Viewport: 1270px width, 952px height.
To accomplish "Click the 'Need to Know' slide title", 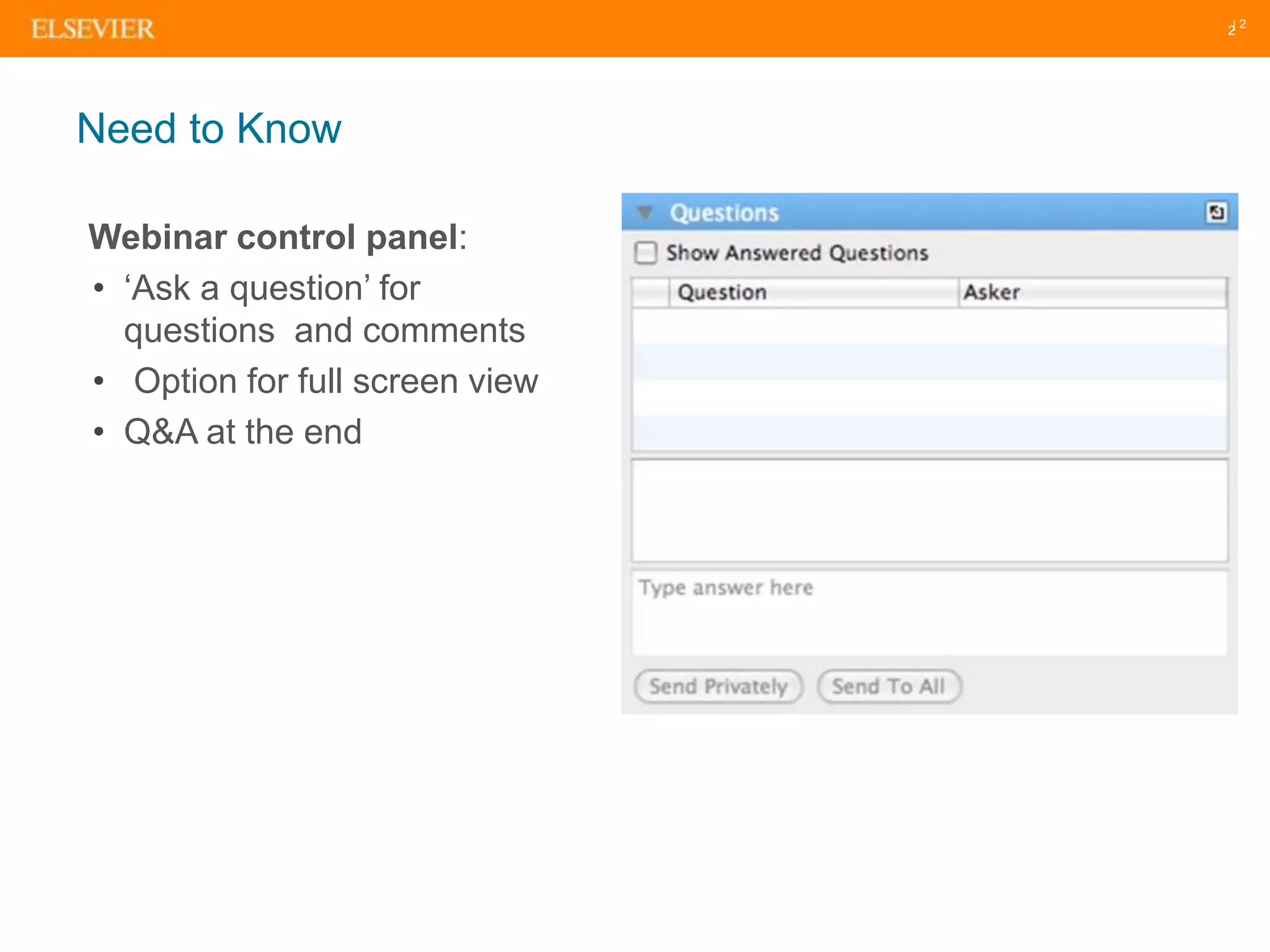I will click(209, 128).
